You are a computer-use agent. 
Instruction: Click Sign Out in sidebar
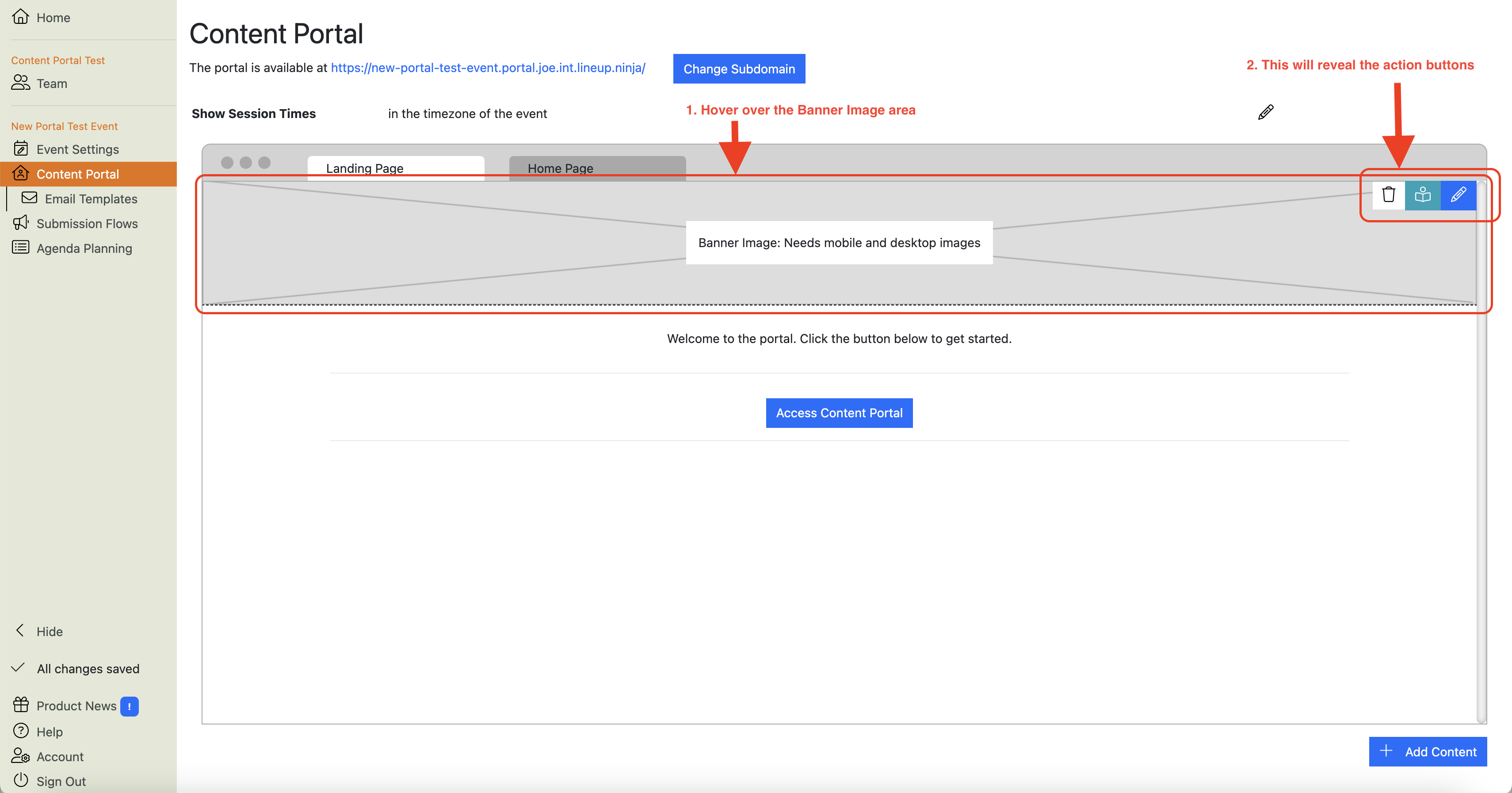(x=61, y=781)
